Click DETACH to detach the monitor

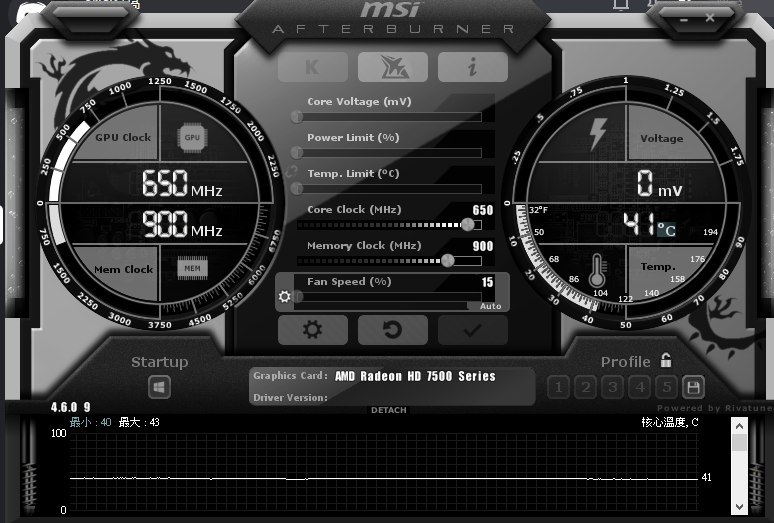[389, 410]
